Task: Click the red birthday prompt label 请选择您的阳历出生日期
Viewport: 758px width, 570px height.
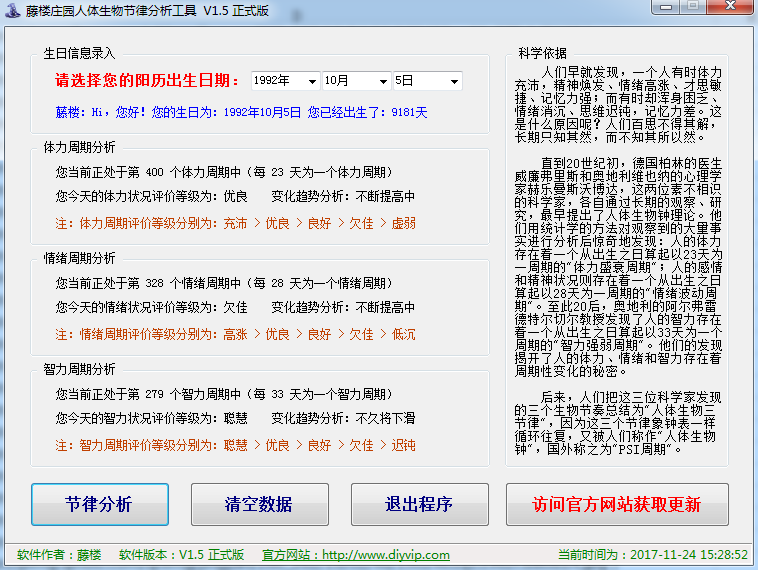Action: (147, 80)
